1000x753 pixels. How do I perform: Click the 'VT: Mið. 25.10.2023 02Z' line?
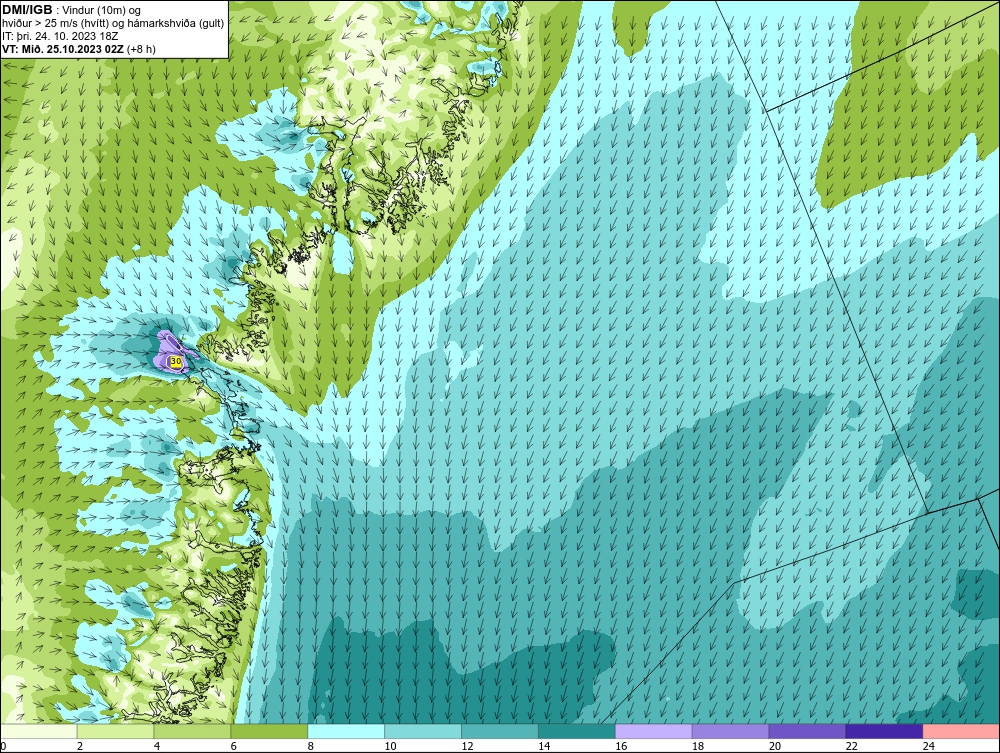coord(78,48)
